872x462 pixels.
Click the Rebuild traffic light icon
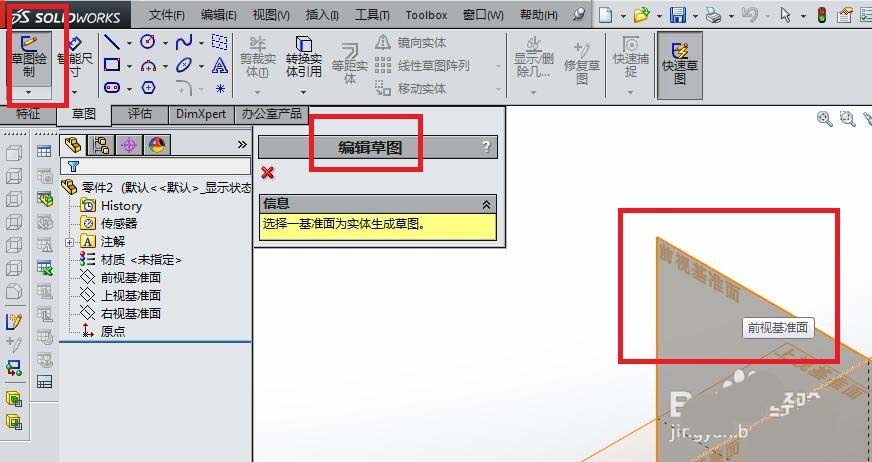point(821,15)
